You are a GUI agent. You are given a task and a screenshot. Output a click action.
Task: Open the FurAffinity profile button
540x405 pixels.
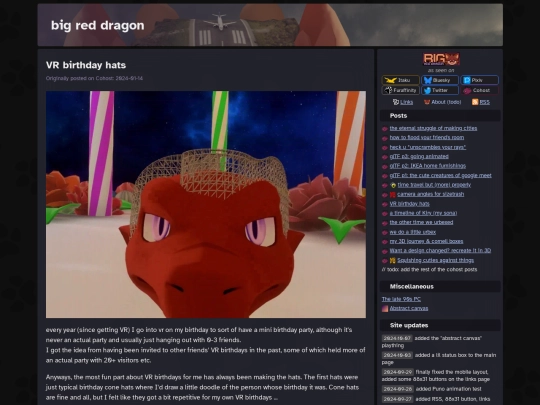[401, 90]
